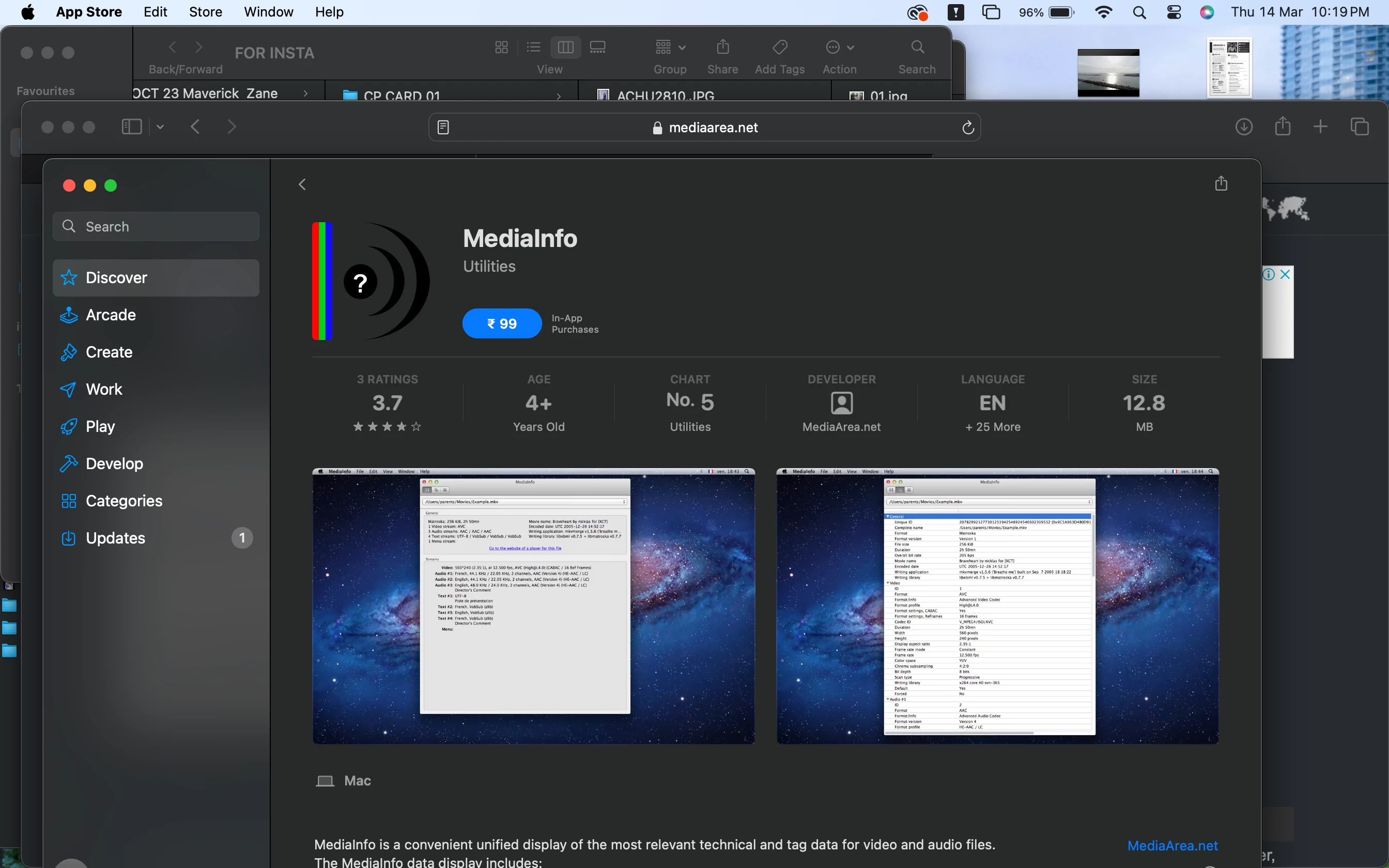Open the Arcade section
This screenshot has height=868, width=1389.
(x=156, y=315)
